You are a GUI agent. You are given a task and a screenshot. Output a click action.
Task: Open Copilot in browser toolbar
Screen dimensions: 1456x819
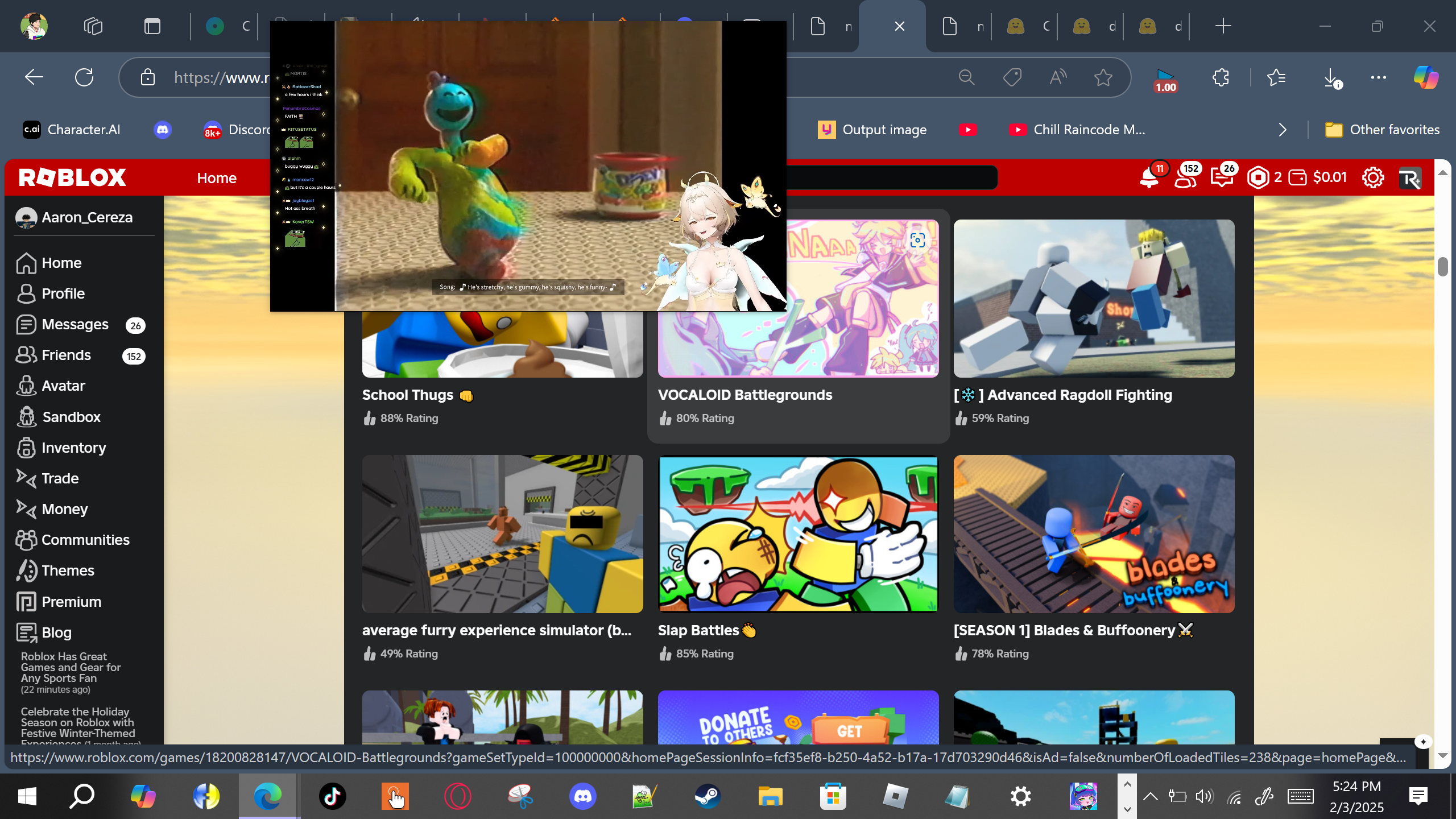tap(1426, 77)
